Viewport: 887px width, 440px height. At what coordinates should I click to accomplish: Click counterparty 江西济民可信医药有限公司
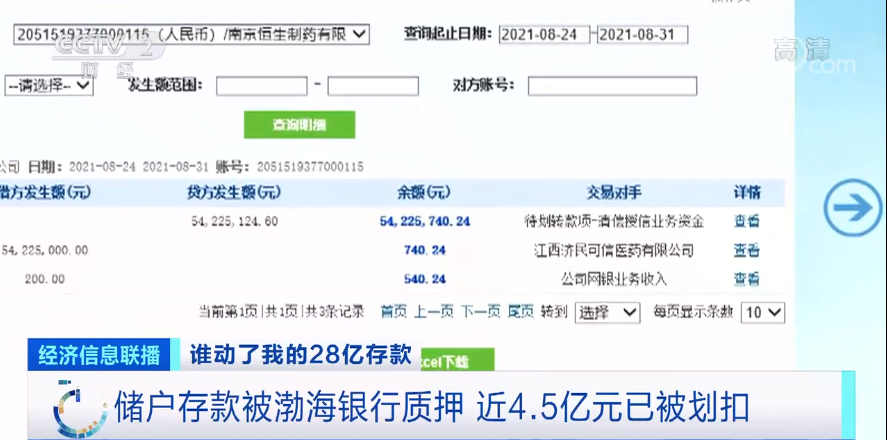[x=614, y=250]
